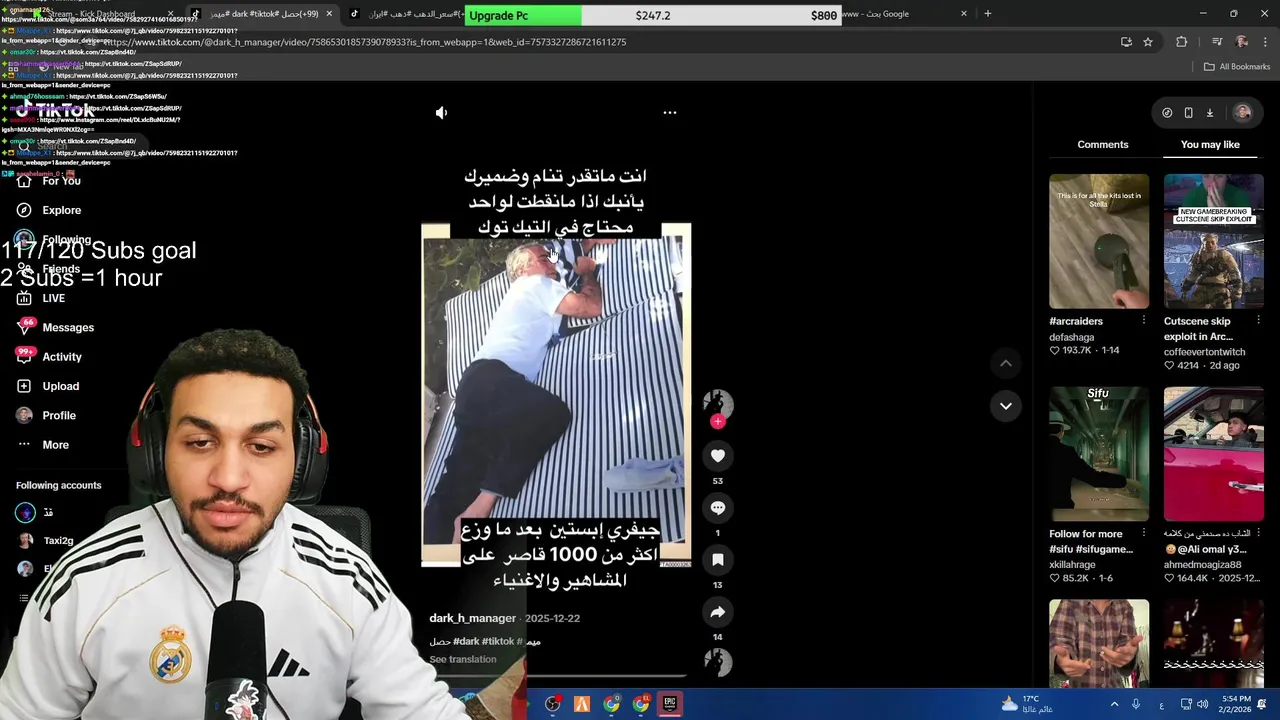
Task: Click See translation under the caption
Action: [463, 659]
